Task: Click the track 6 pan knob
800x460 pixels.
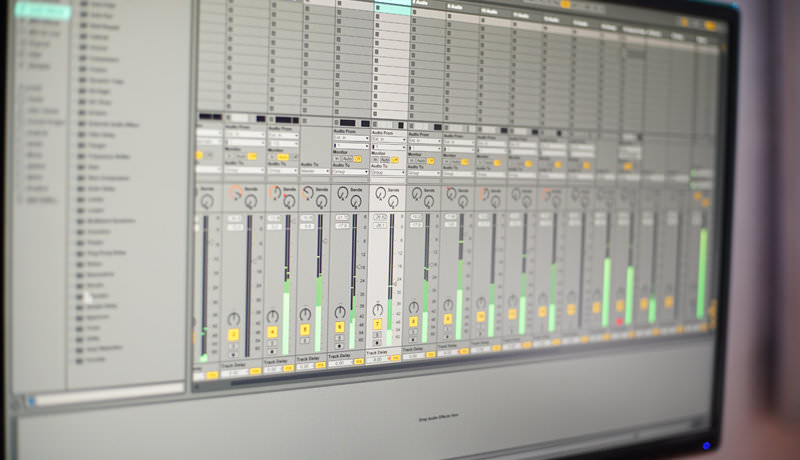Action: tap(340, 312)
